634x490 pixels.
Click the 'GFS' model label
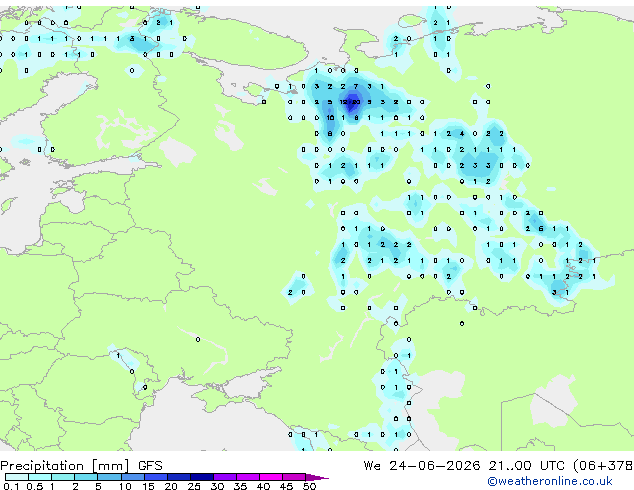tap(150, 466)
